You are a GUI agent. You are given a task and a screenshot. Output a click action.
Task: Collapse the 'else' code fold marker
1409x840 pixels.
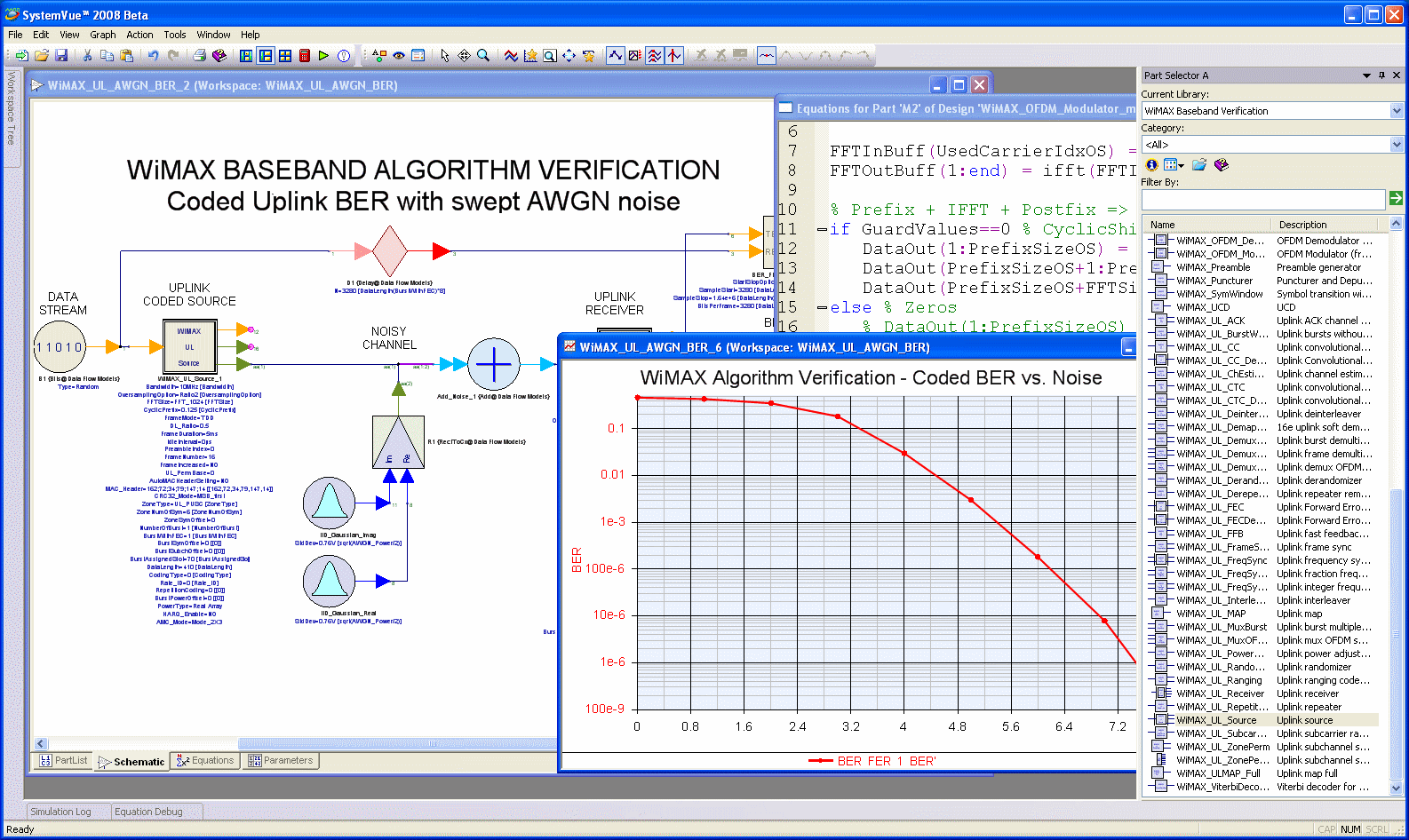point(822,308)
